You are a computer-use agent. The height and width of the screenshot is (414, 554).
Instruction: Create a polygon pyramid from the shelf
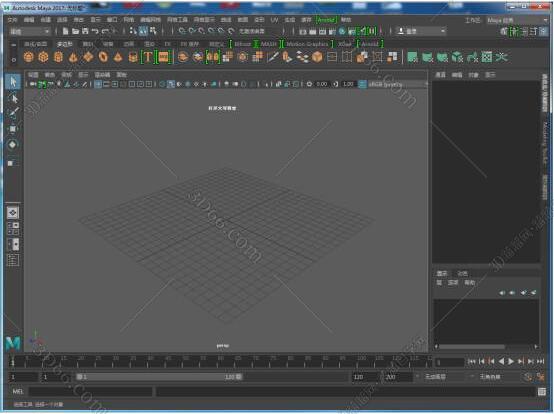click(x=118, y=57)
